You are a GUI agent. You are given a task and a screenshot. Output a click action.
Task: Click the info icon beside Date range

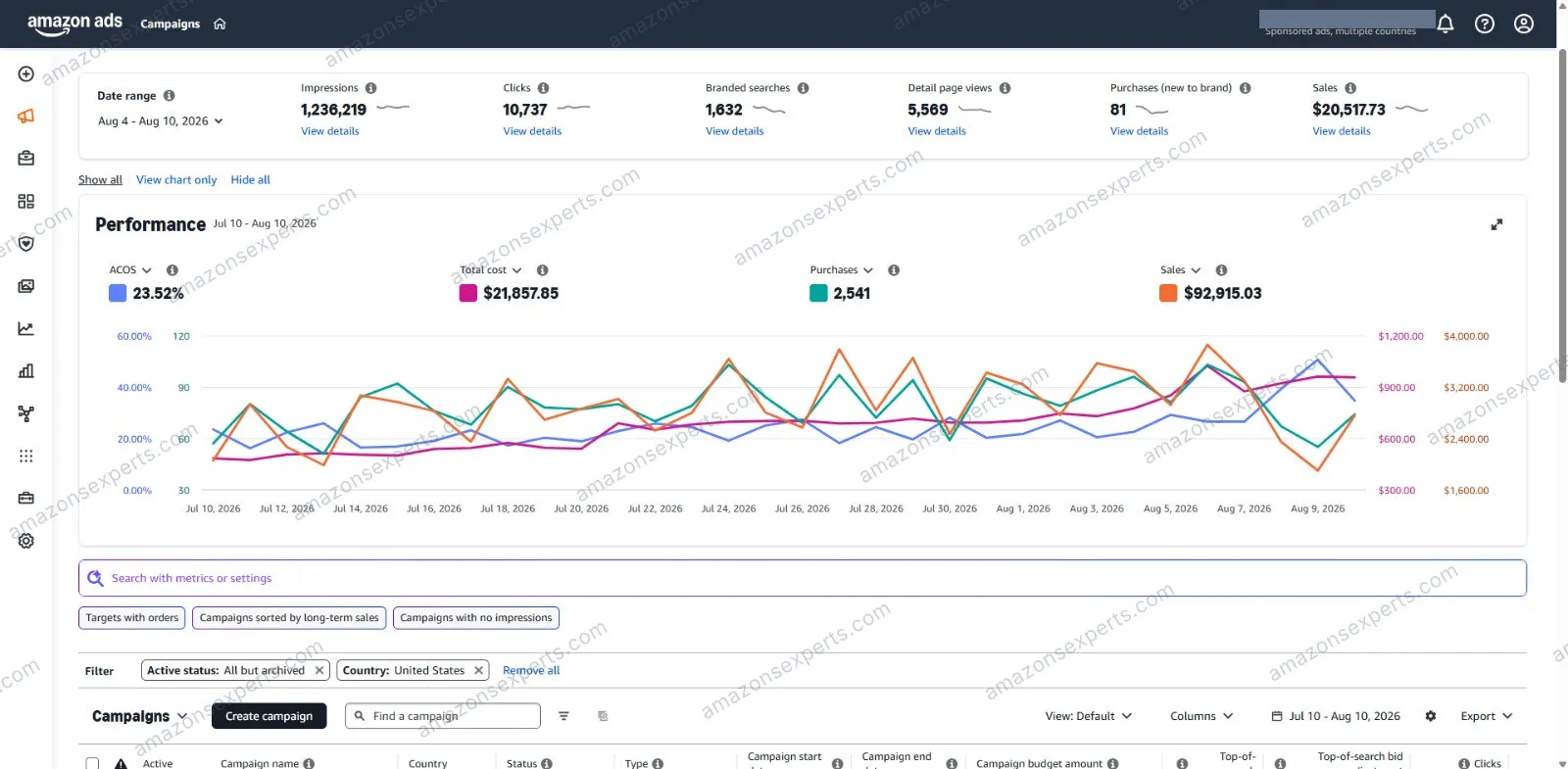[169, 96]
